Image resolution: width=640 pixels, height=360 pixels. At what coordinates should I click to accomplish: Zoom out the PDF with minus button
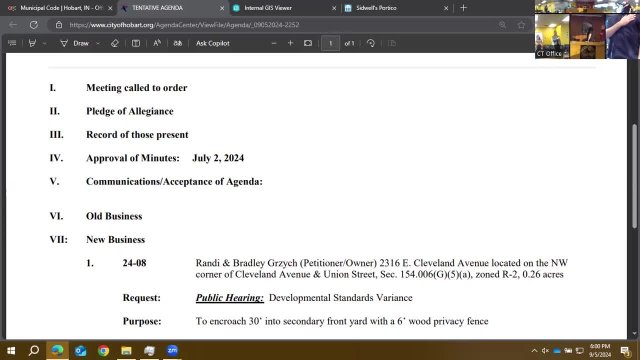click(x=274, y=43)
